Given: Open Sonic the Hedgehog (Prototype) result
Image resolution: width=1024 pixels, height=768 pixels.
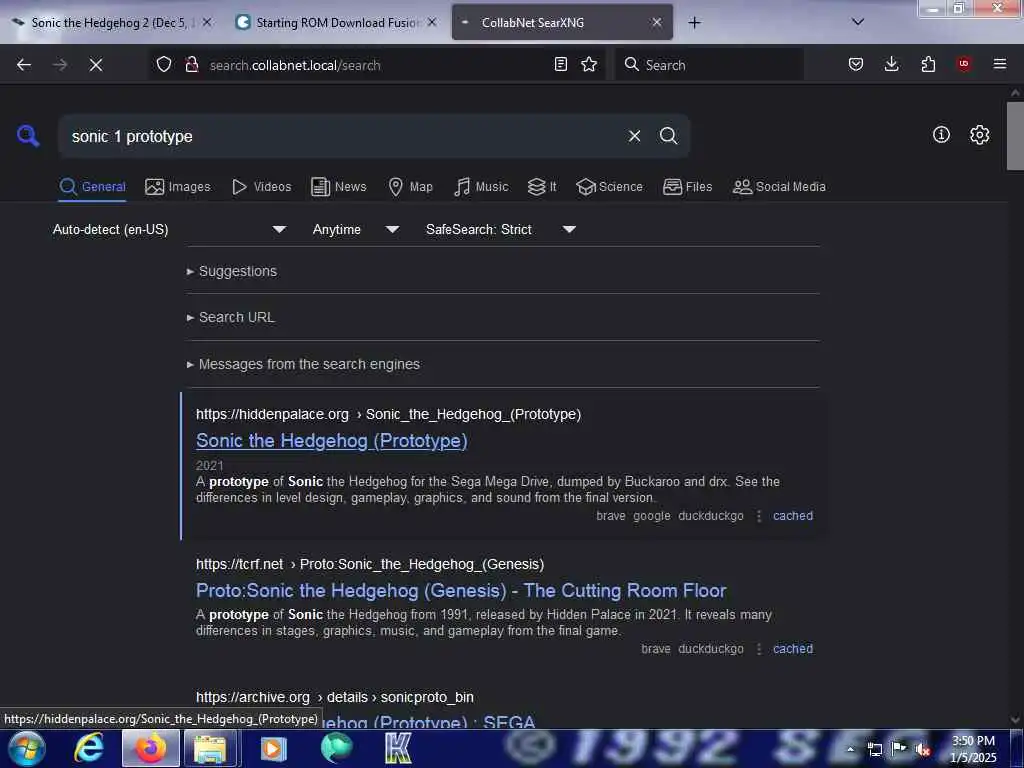Looking at the screenshot, I should coord(332,441).
